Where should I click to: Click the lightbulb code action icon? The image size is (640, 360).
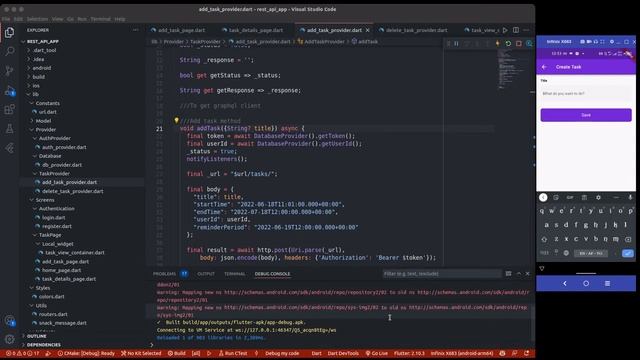coord(176,120)
